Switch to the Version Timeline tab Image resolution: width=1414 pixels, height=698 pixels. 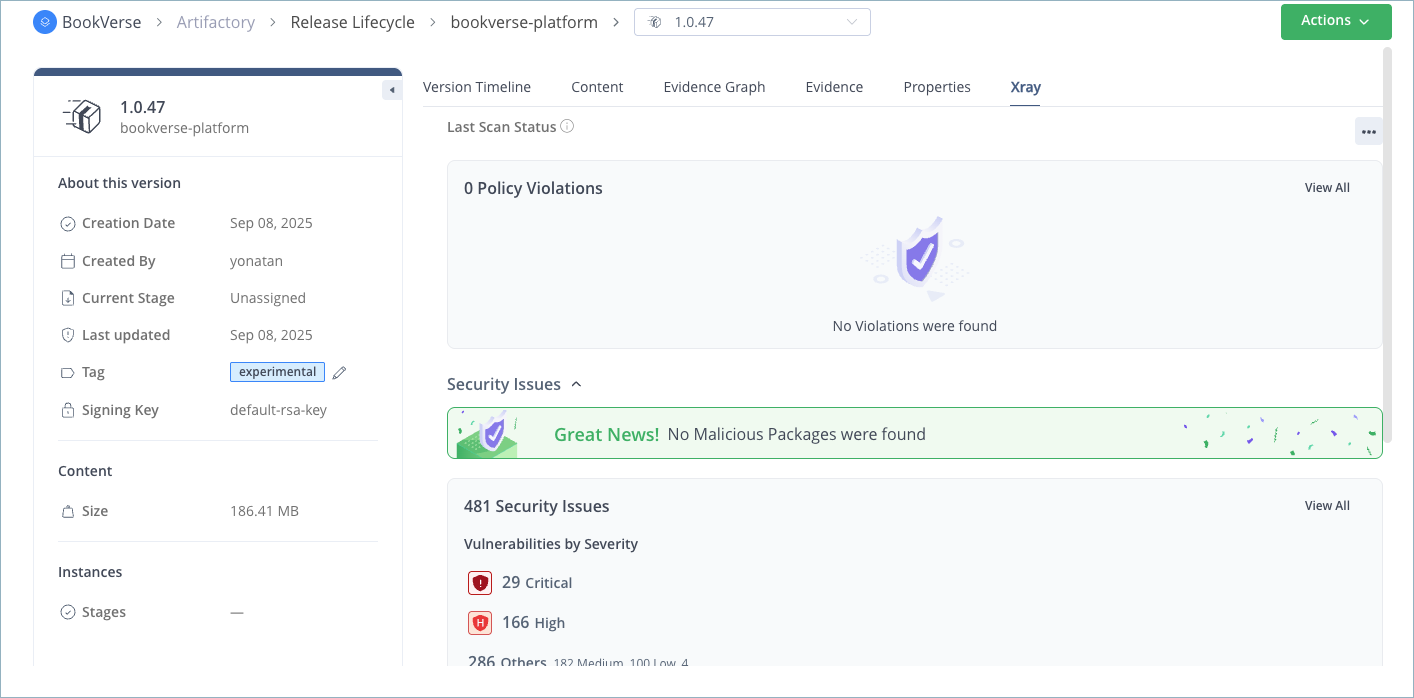pos(477,87)
